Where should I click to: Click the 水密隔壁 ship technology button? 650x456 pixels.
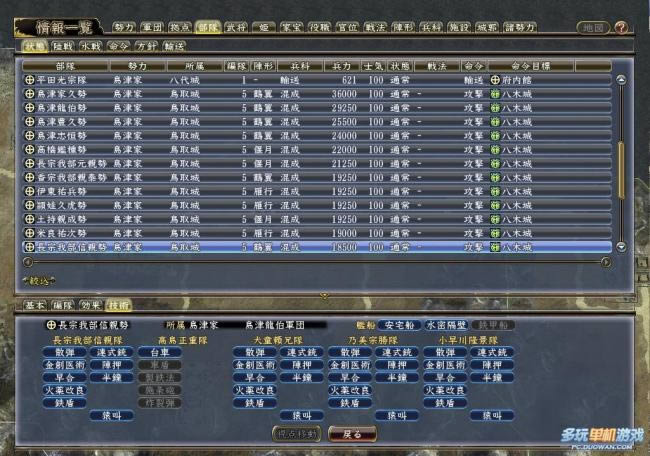point(446,325)
